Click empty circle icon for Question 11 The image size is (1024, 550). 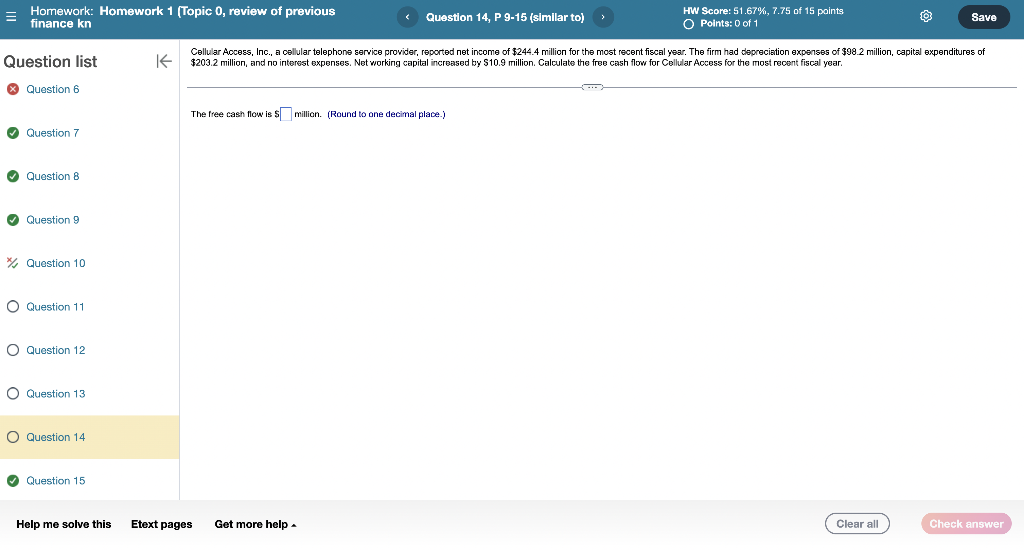tap(13, 307)
